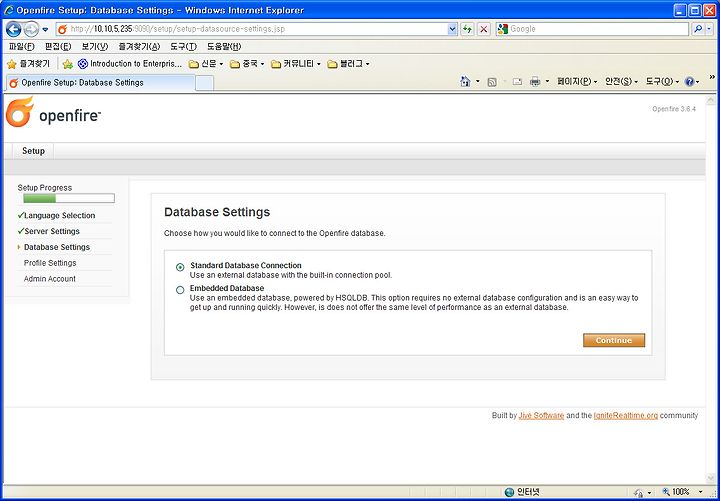Open the 도구(O) command menu
The image size is (720, 501).
point(662,82)
